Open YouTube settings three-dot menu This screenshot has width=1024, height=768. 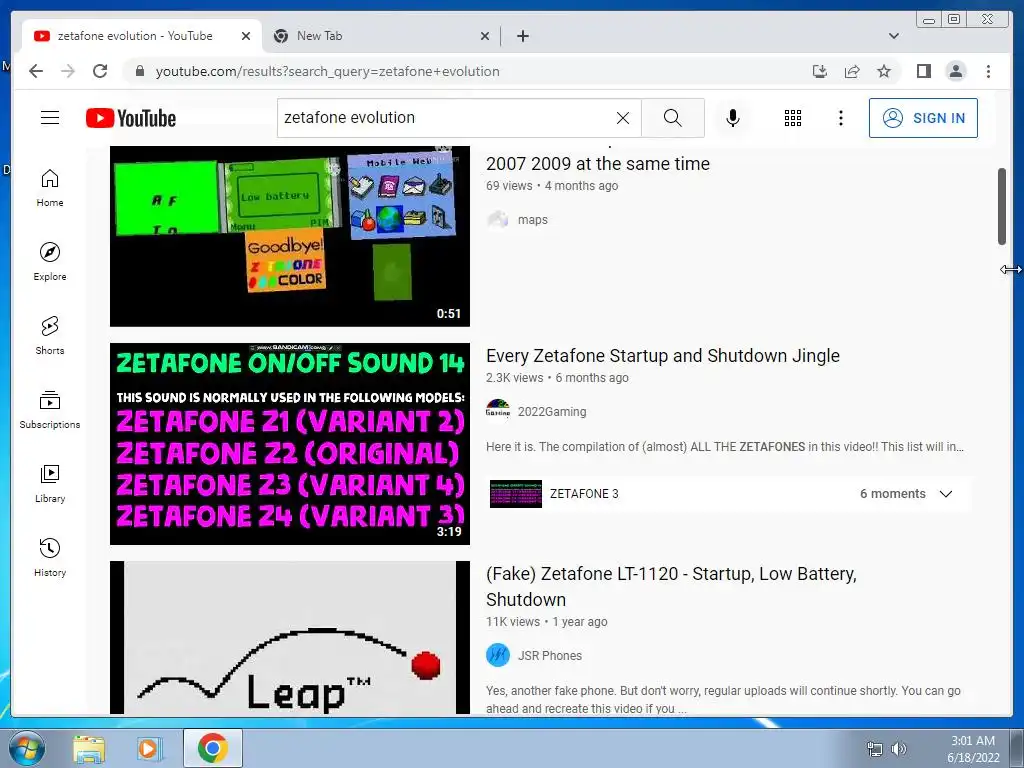click(x=840, y=118)
